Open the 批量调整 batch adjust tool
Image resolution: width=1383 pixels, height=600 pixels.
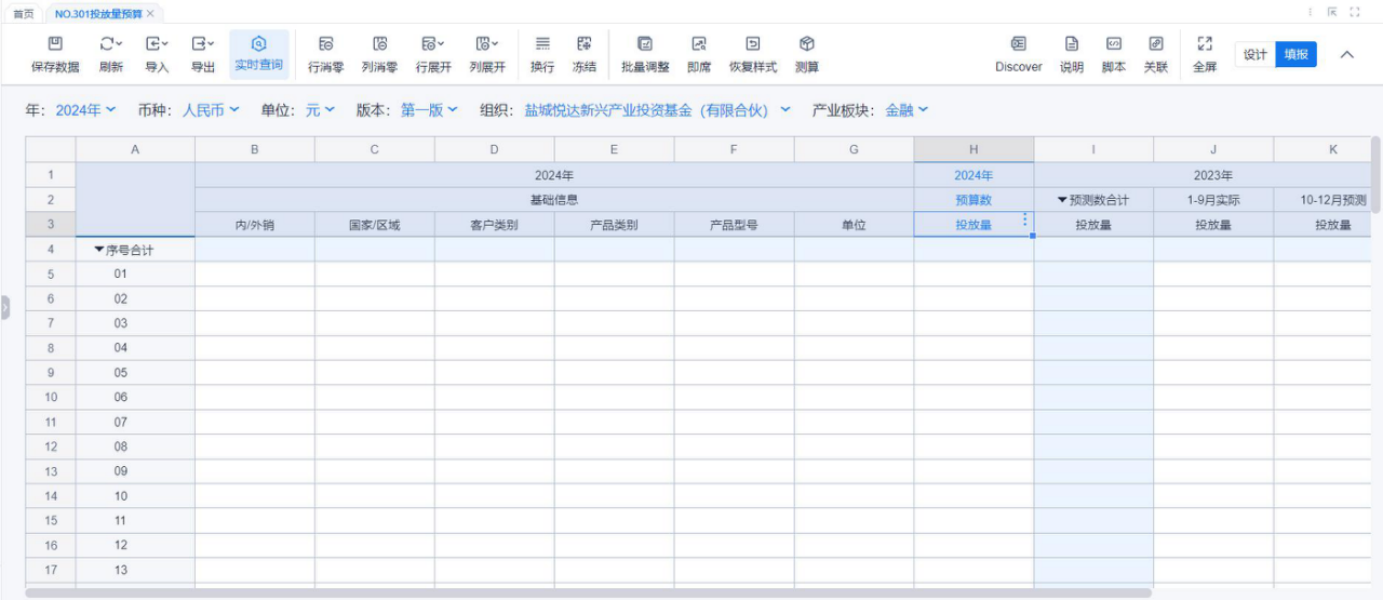pyautogui.click(x=645, y=44)
